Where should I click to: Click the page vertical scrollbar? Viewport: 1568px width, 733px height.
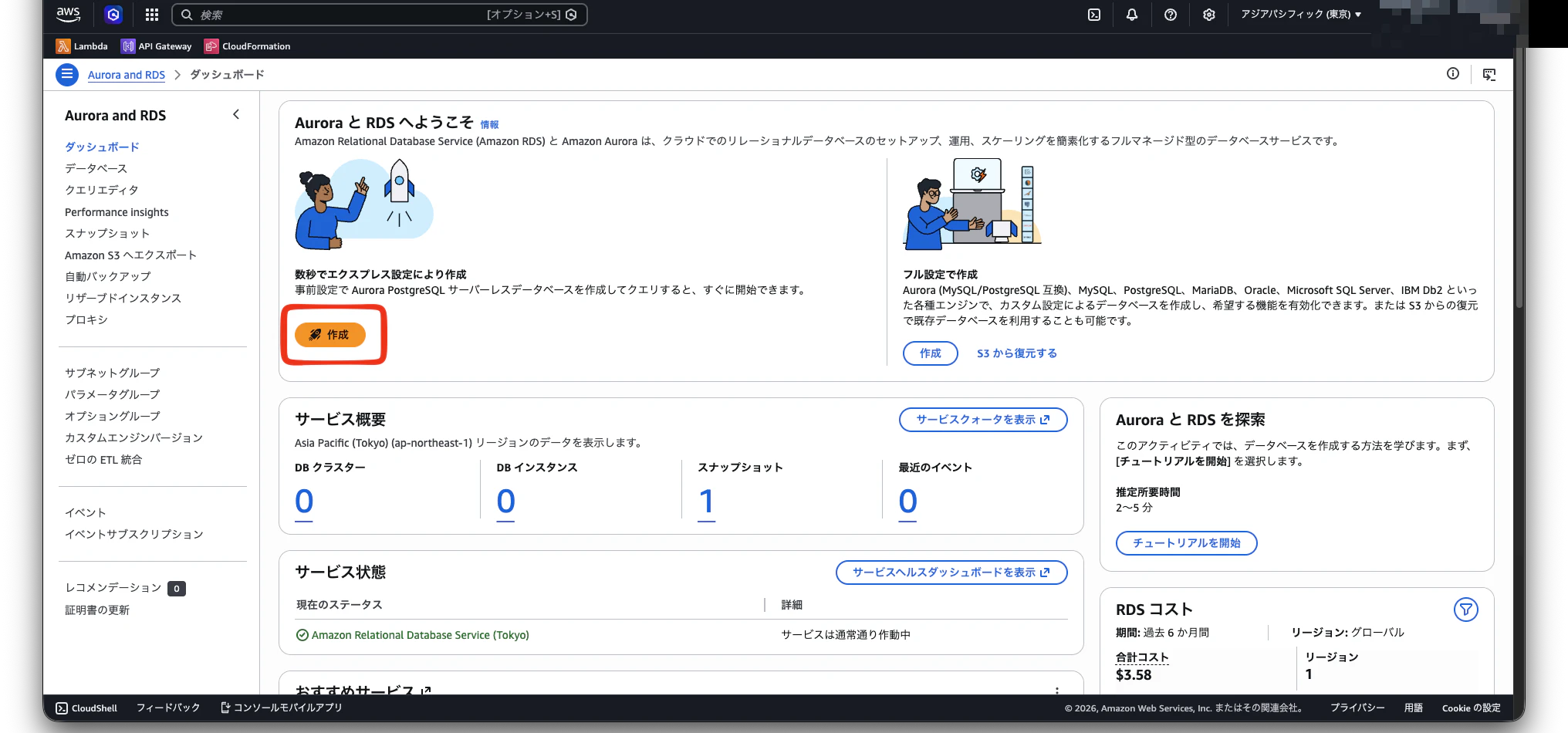[1519, 177]
